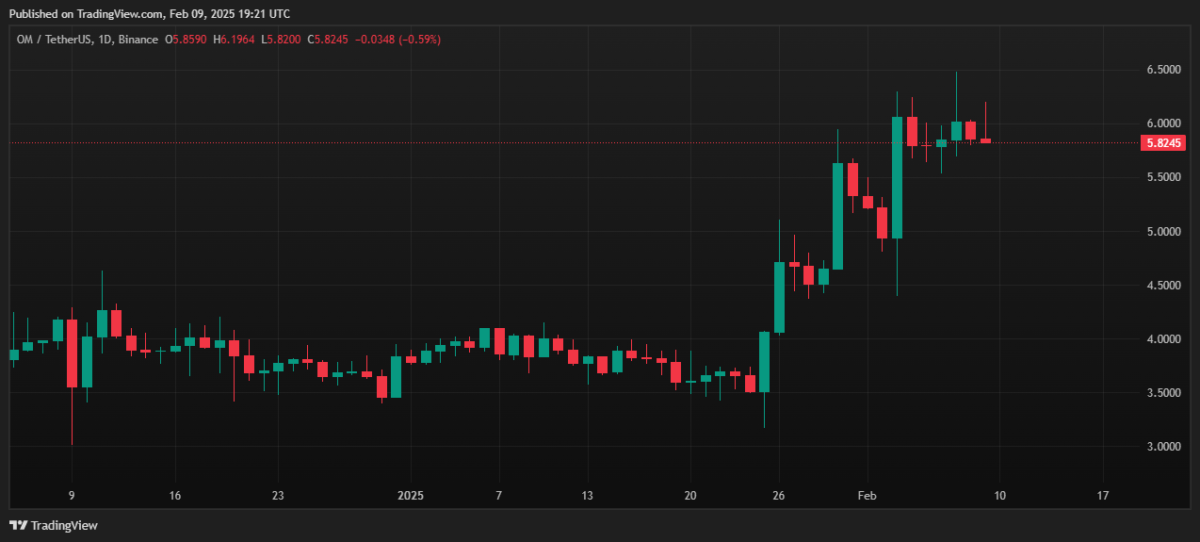Click the current price label 5.8245
The width and height of the screenshot is (1200, 542).
click(1163, 143)
